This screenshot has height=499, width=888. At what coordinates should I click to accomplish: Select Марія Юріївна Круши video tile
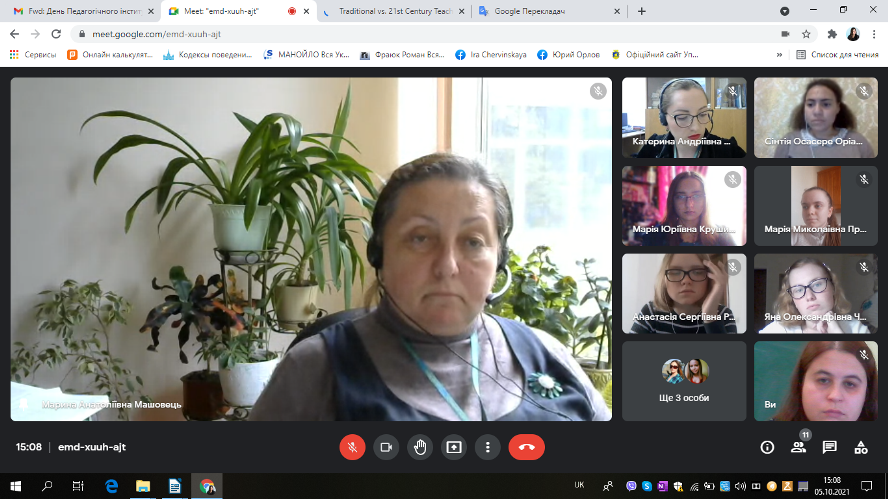click(x=684, y=206)
